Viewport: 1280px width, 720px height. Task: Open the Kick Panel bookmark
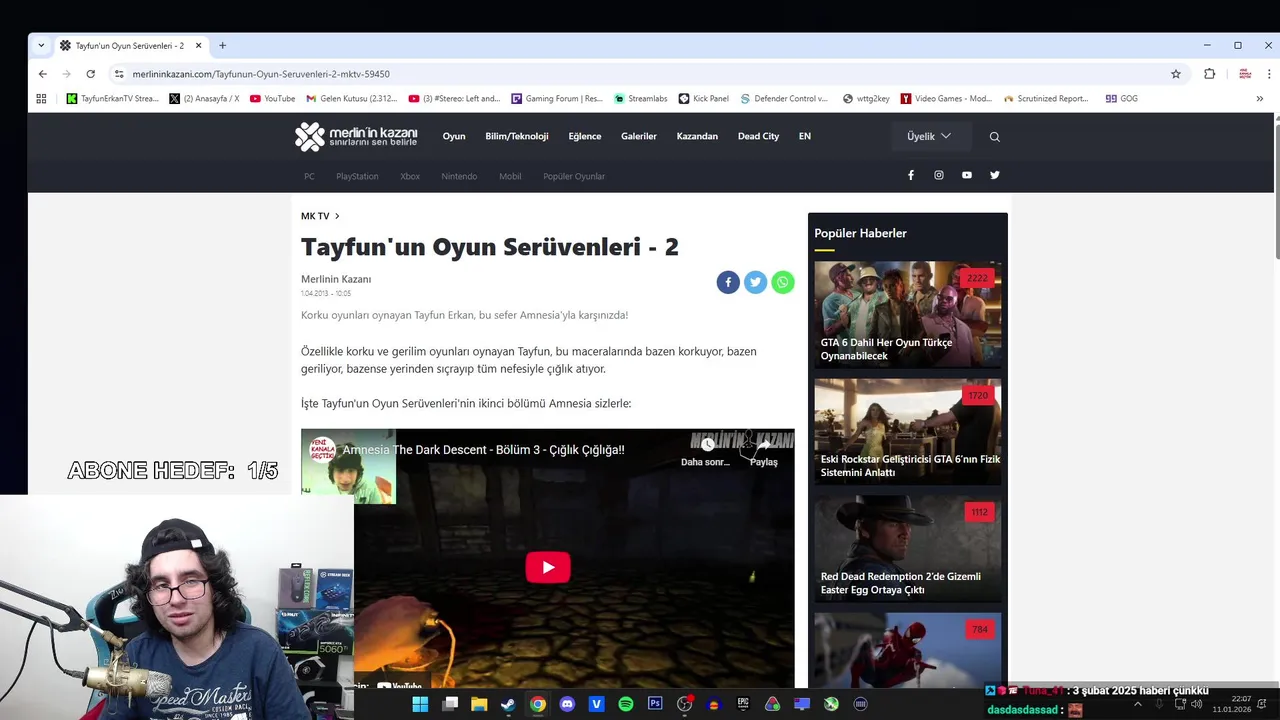tap(704, 99)
